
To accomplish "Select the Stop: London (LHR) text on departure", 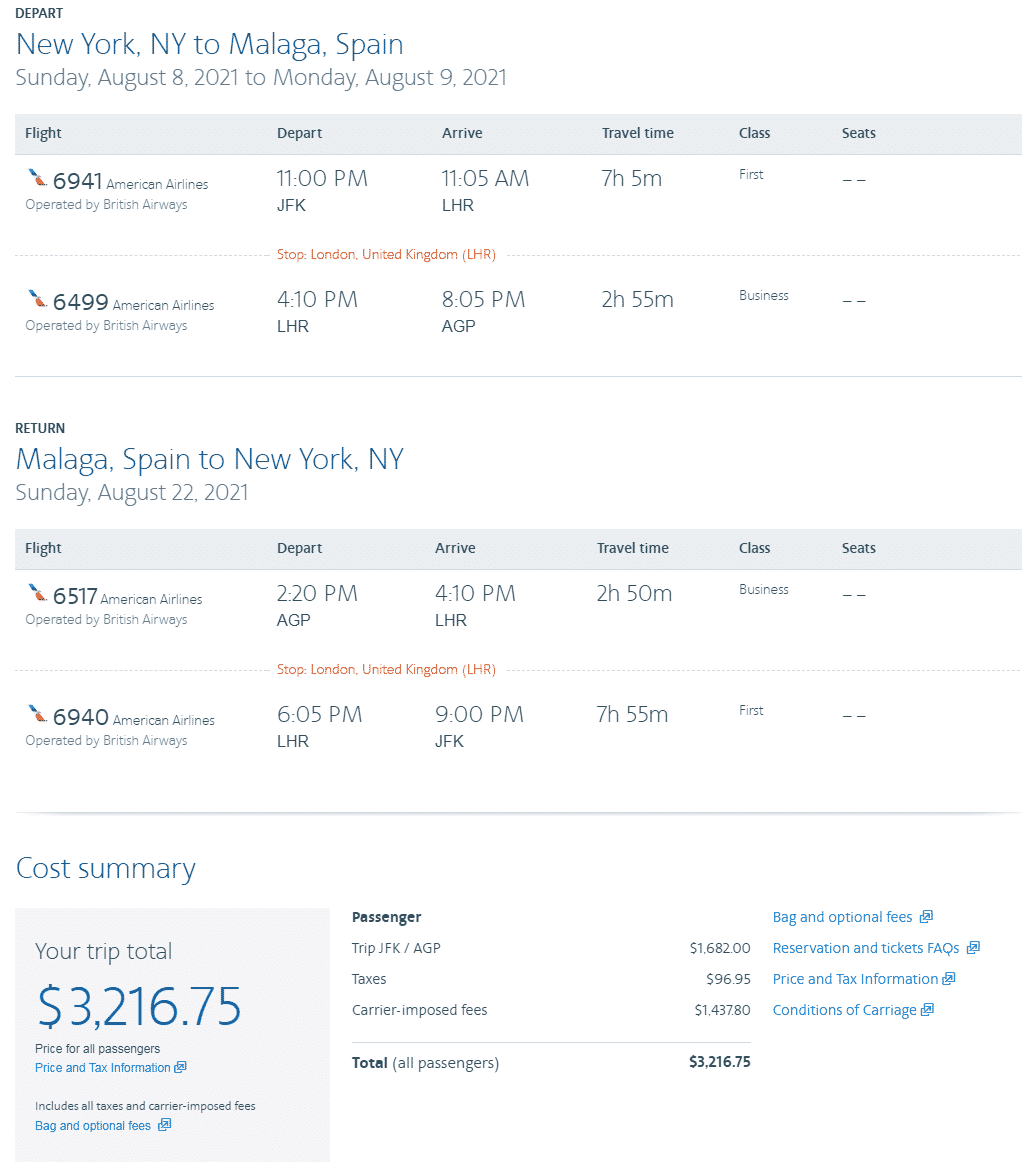I will click(386, 254).
